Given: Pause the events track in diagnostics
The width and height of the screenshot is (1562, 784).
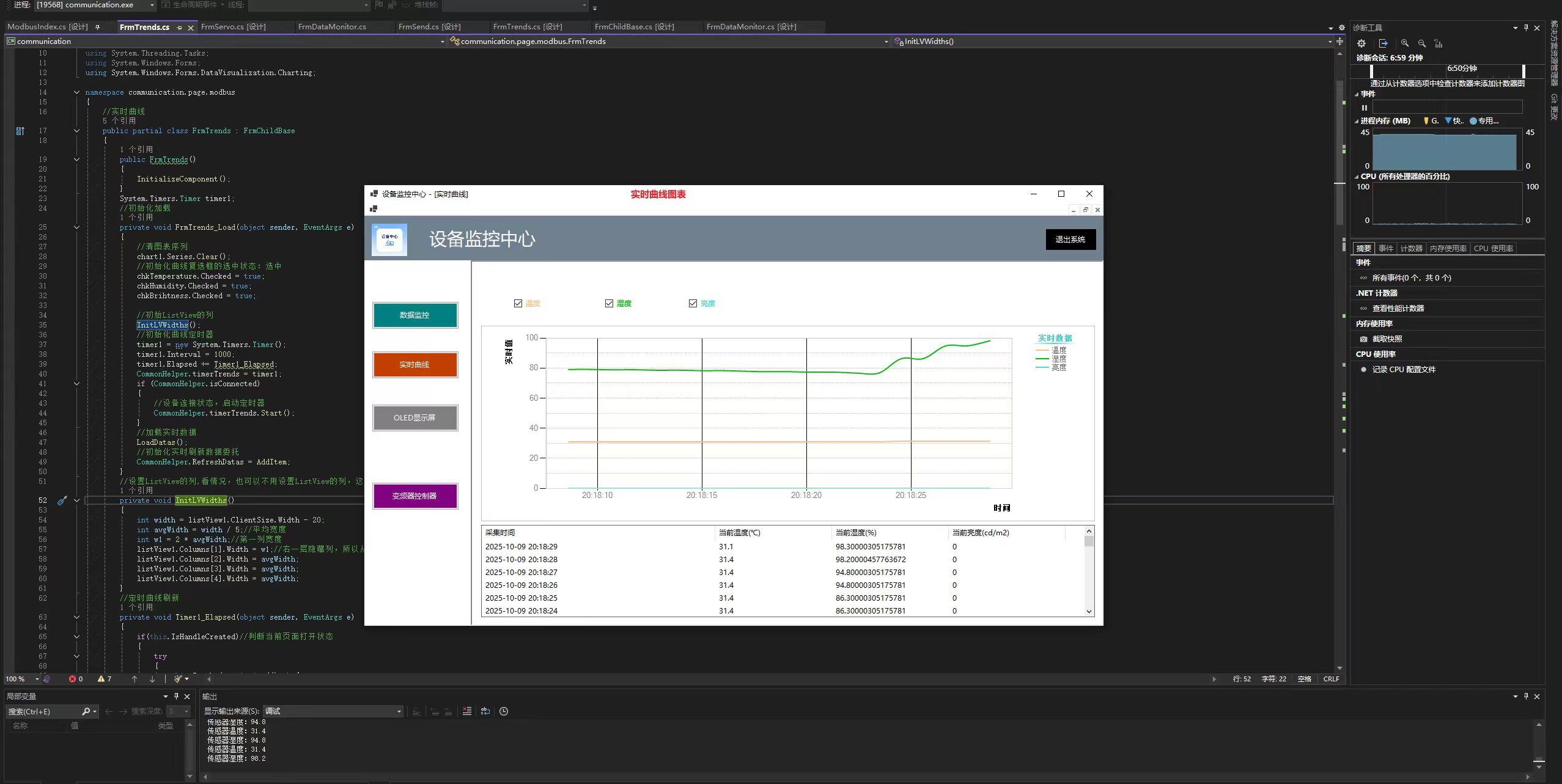Looking at the screenshot, I should [x=1364, y=108].
